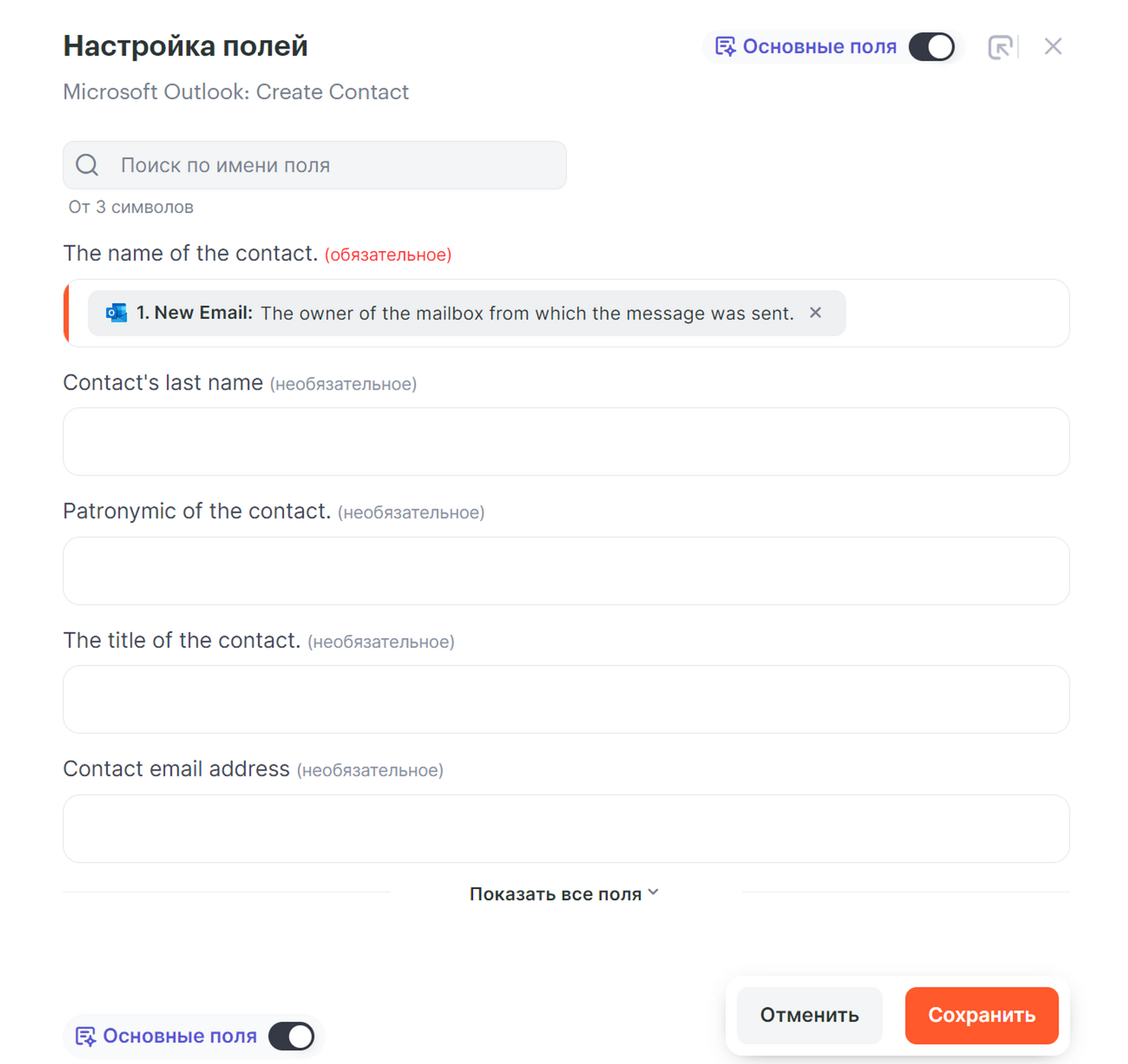Click the chevron next to Показать все поля
Screen dimensions: 1128x1064
(x=654, y=893)
